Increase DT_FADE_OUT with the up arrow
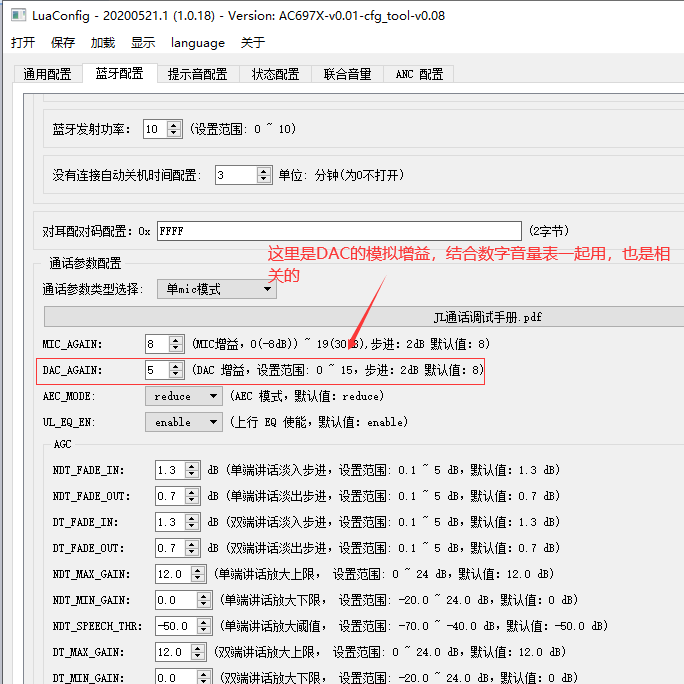The height and width of the screenshot is (684, 684). pyautogui.click(x=192, y=544)
